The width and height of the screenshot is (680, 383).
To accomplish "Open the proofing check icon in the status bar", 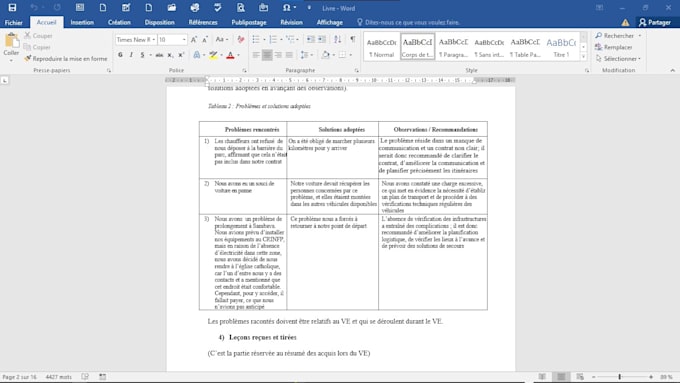I will [x=85, y=376].
